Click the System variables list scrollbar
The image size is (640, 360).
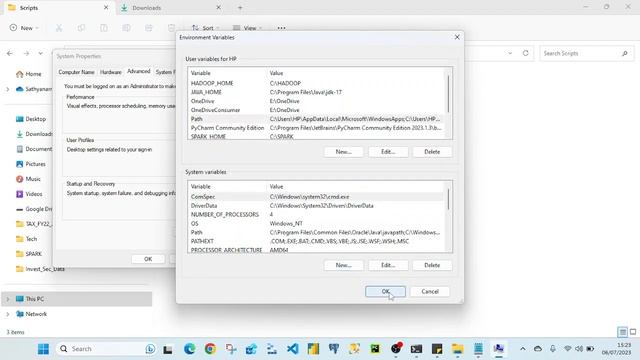[x=448, y=199]
